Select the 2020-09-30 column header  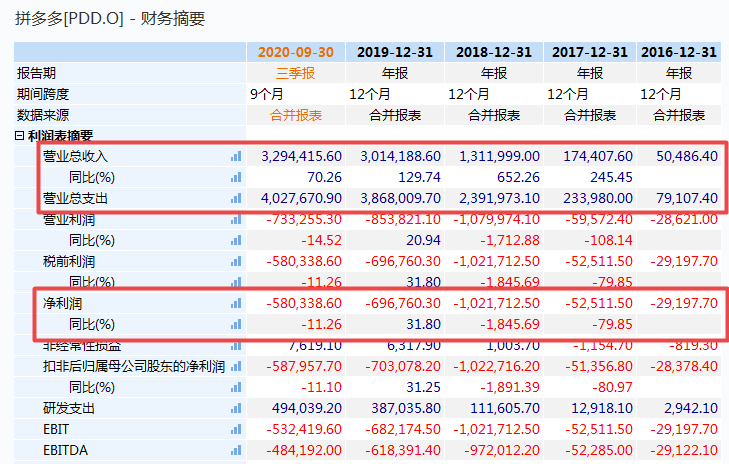295,52
